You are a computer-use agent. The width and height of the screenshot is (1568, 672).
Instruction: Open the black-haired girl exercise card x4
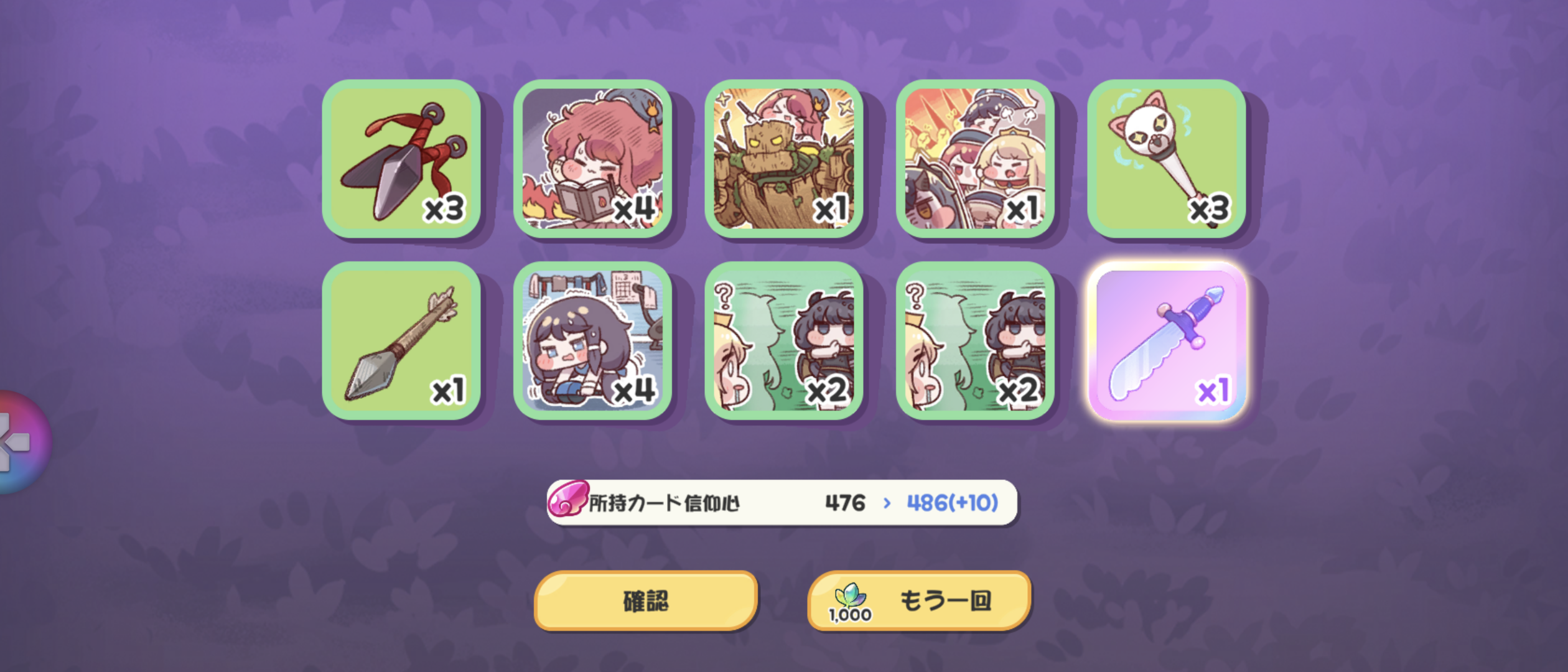point(592,340)
